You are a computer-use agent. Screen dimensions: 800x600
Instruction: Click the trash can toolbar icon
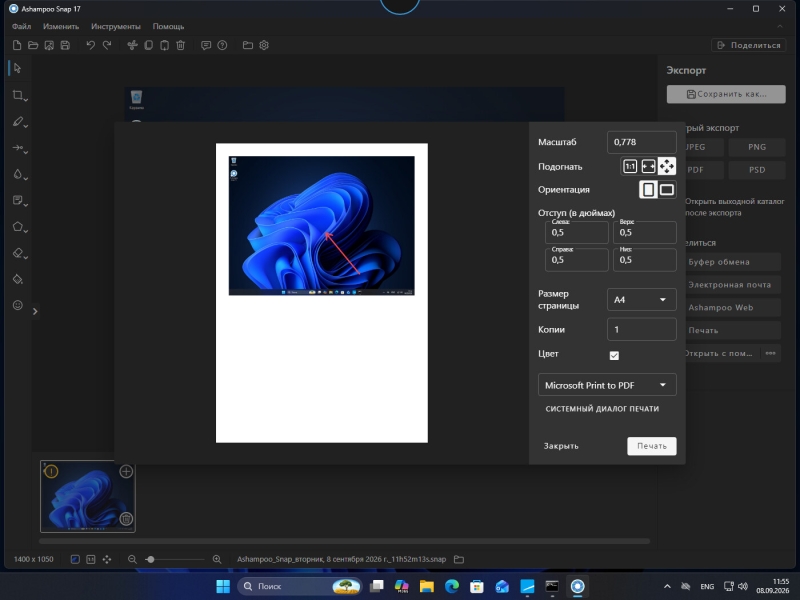point(181,45)
